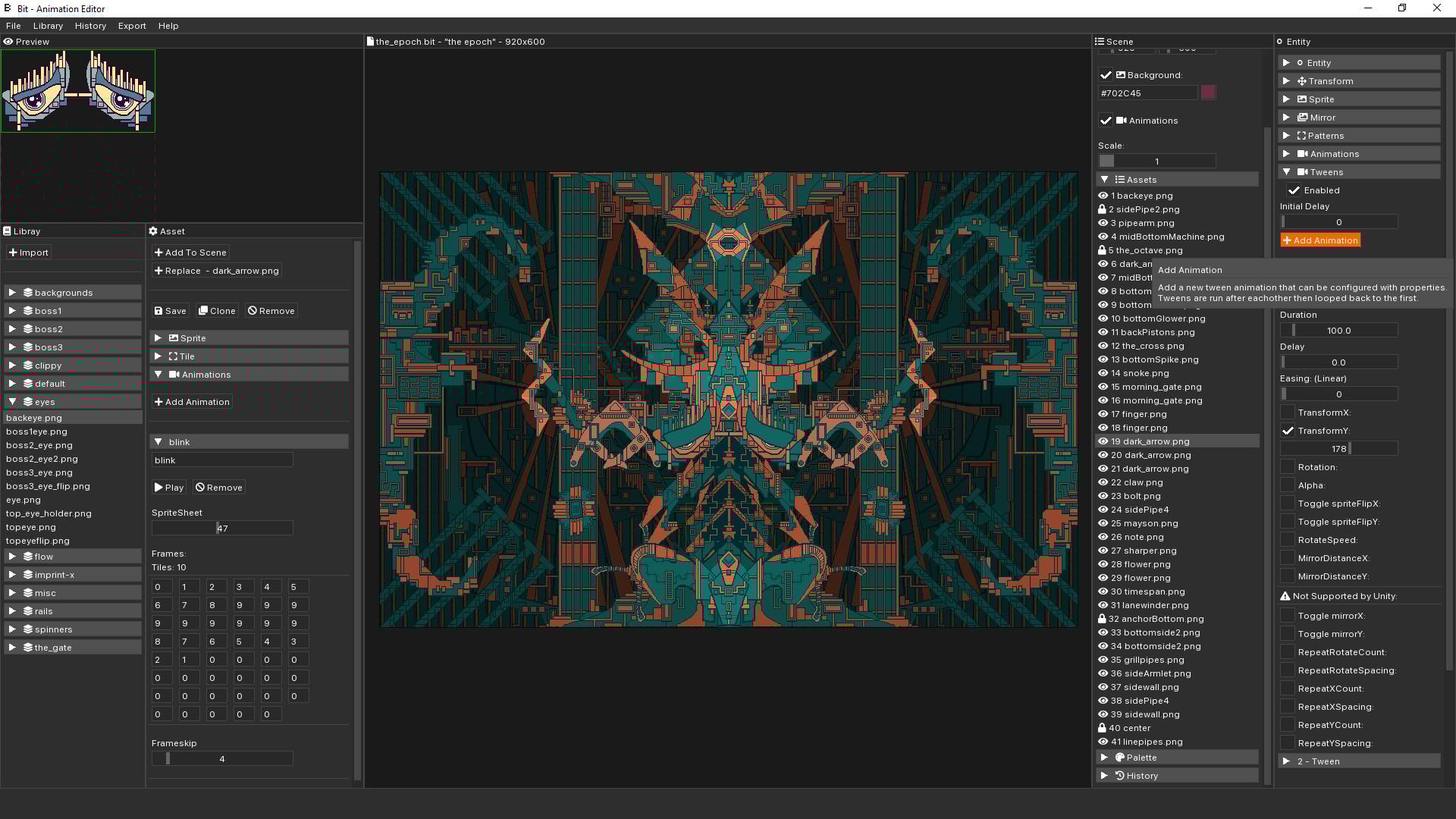This screenshot has height=819, width=1456.
Task: Uncheck the Background checkbox in Scene panel
Action: pyautogui.click(x=1106, y=75)
